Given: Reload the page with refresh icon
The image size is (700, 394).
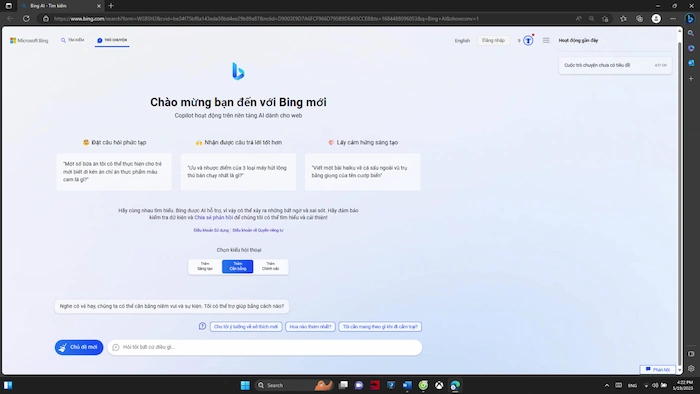Looking at the screenshot, I should coord(26,19).
